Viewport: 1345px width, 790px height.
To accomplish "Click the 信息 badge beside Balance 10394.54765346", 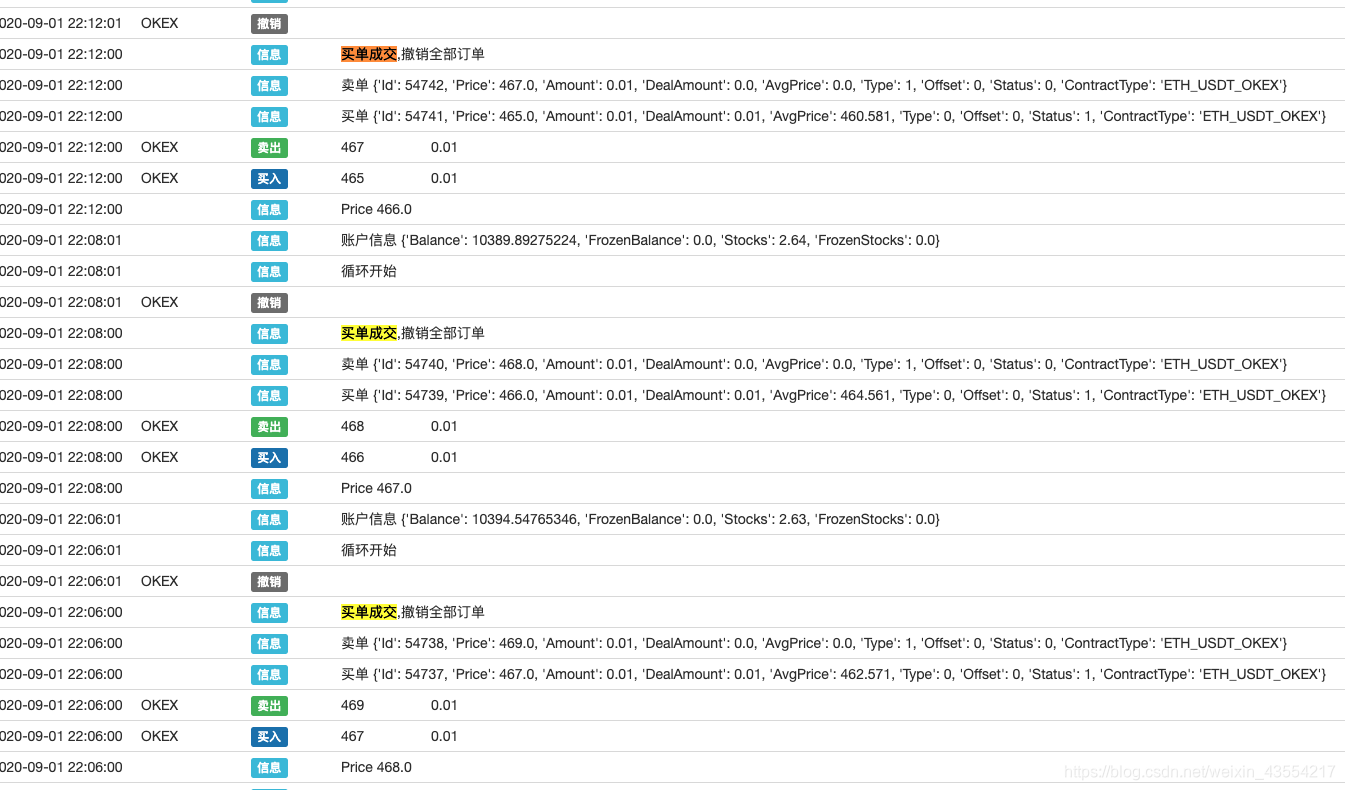I will pyautogui.click(x=269, y=519).
